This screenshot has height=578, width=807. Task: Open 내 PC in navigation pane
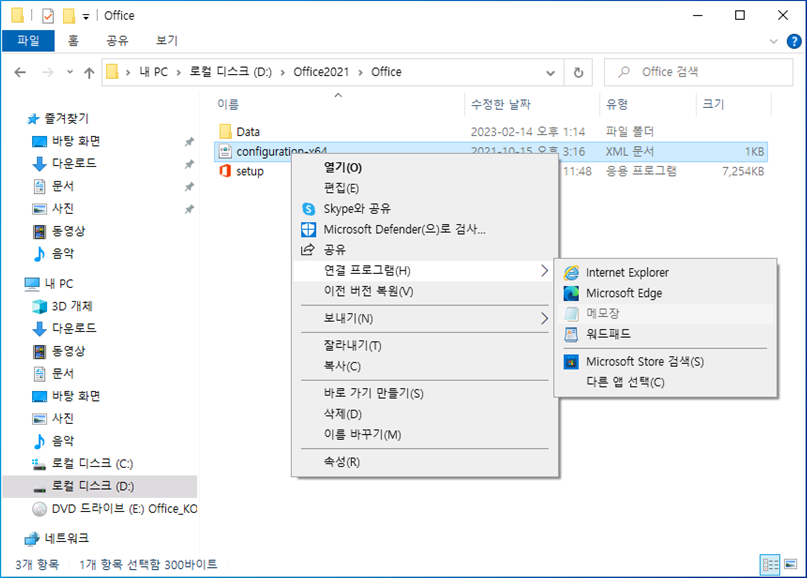point(59,284)
